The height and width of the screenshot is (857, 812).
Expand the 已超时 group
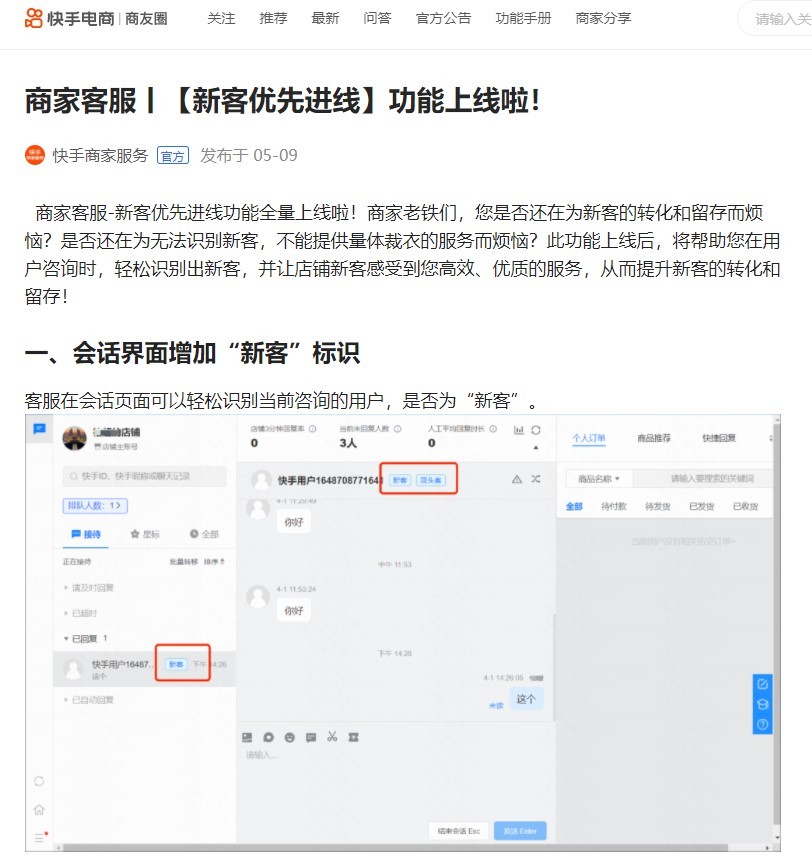point(81,613)
